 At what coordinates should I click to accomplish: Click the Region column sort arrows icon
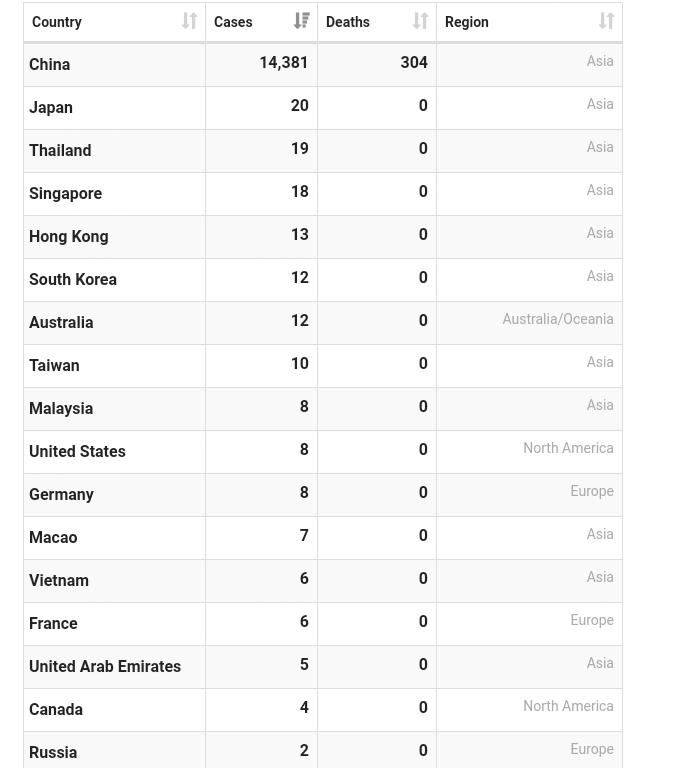click(x=606, y=22)
